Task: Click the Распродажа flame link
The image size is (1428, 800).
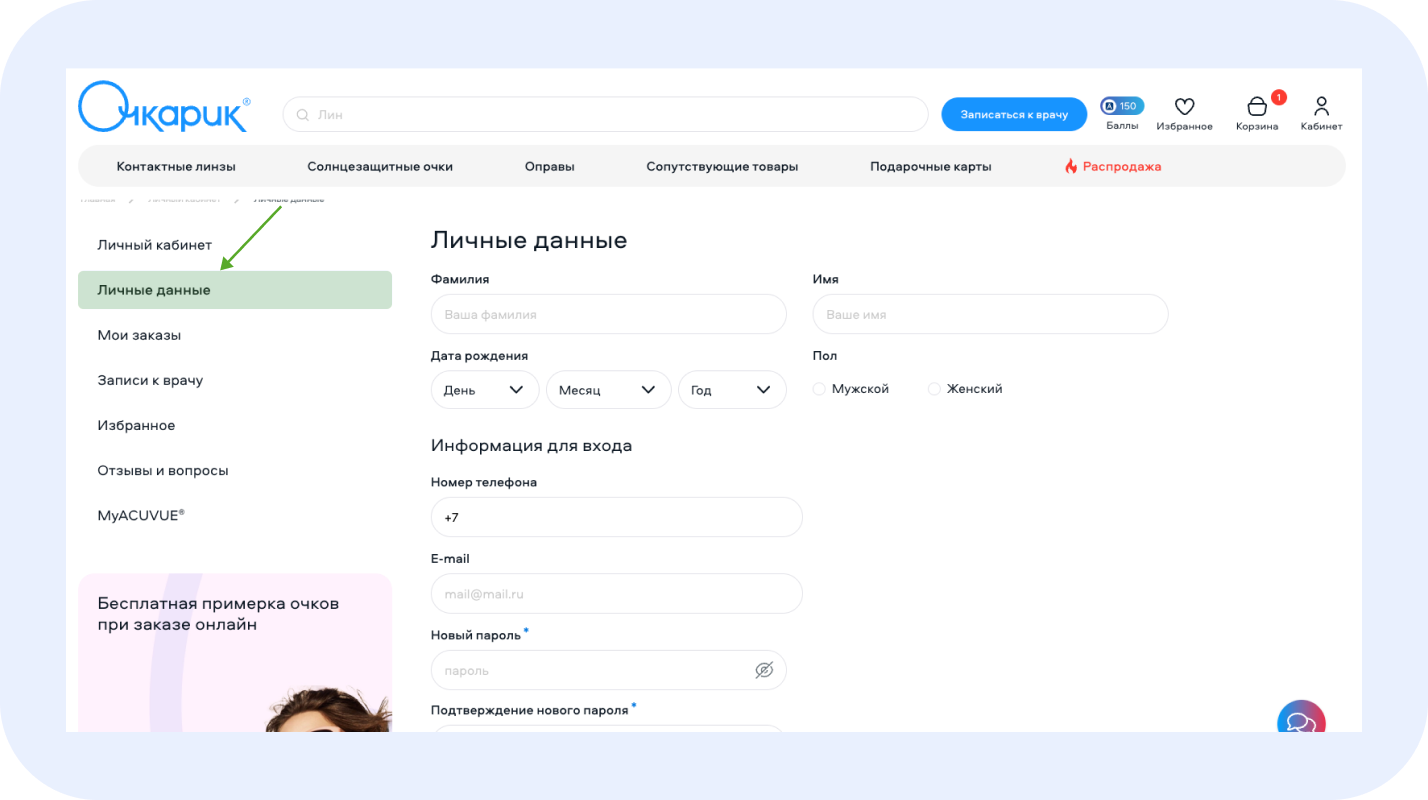Action: click(x=1113, y=167)
